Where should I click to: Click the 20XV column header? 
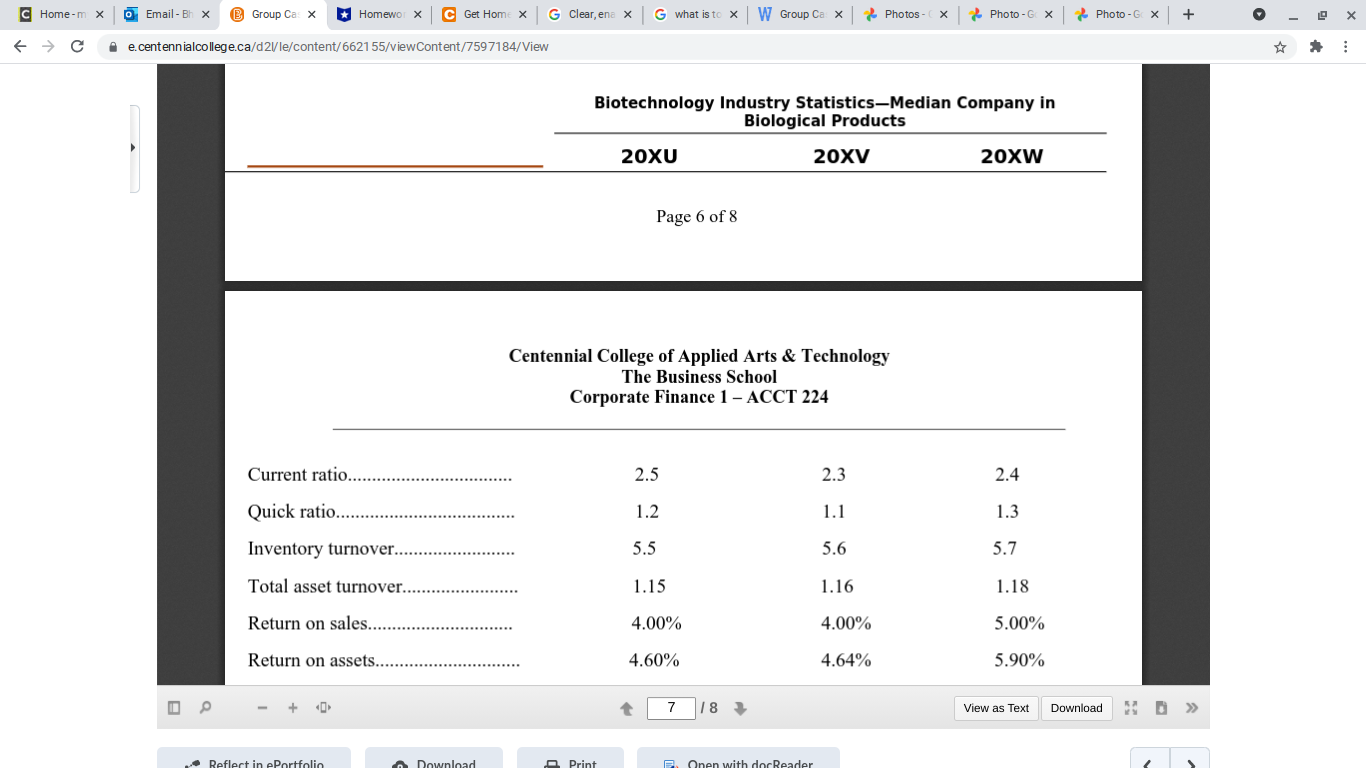[x=841, y=156]
